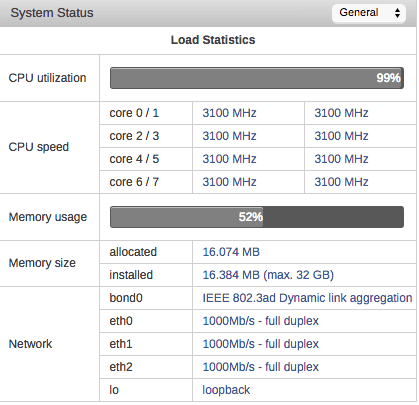Select the Memory size row label
Image resolution: width=419 pixels, height=405 pixels.
[42, 263]
